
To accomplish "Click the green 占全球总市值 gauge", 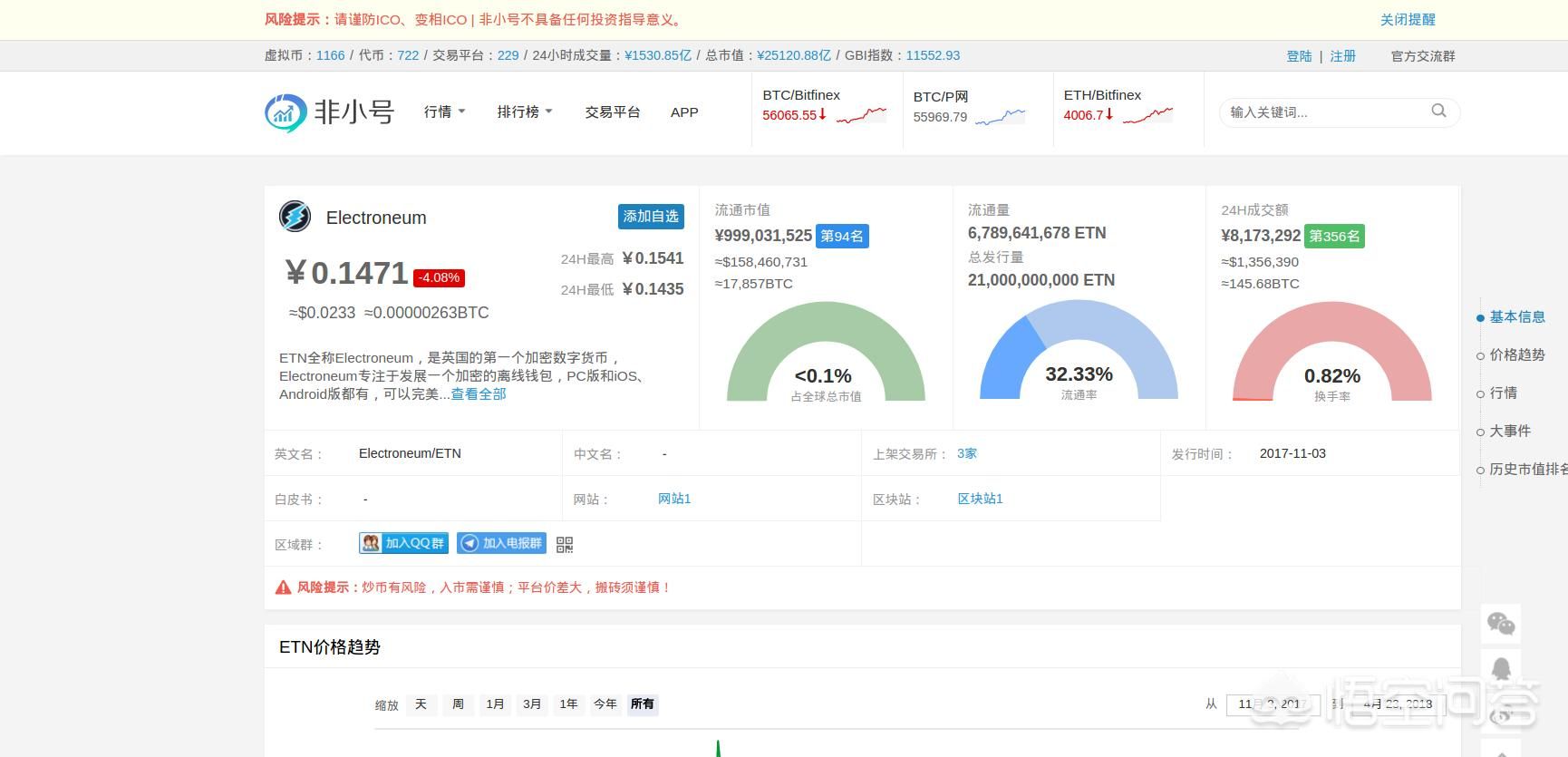I will (x=826, y=352).
